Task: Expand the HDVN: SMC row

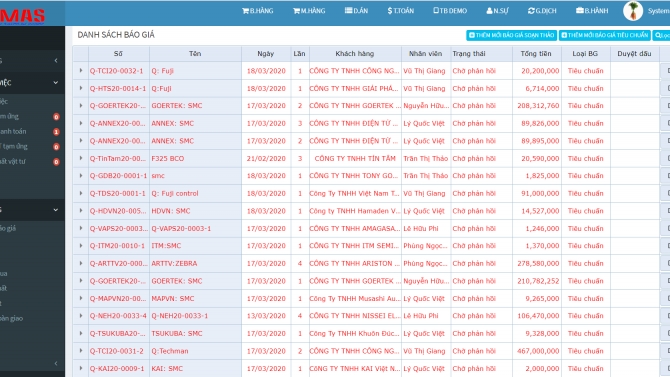Action: (81, 211)
